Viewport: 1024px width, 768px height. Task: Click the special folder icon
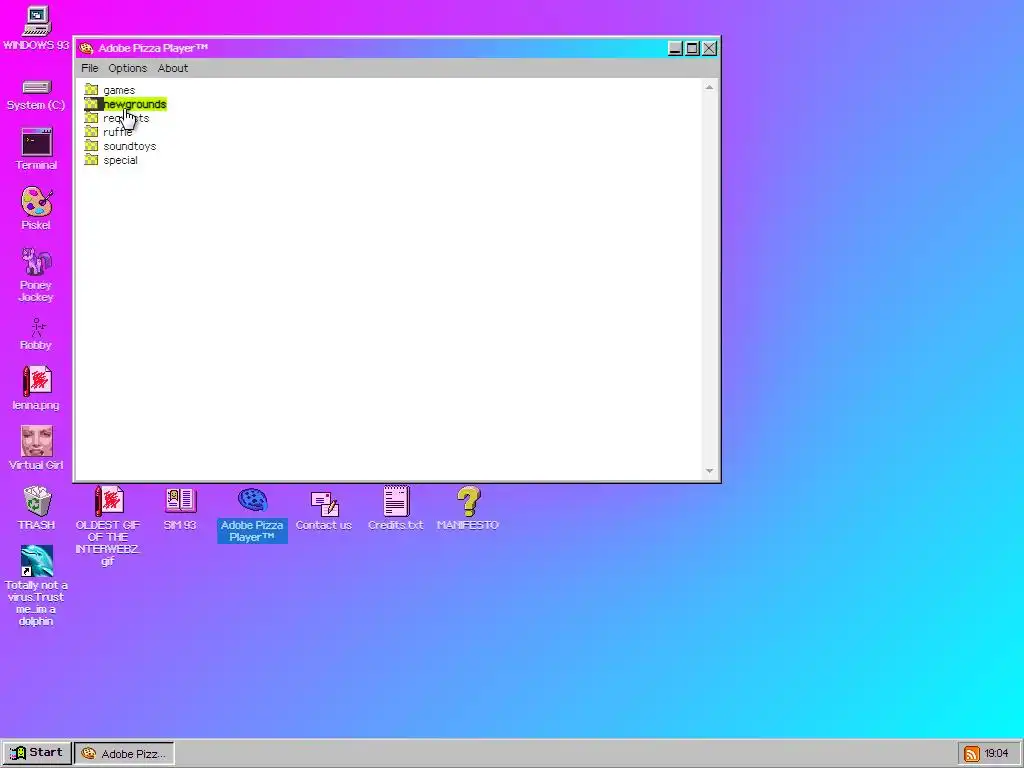pos(91,160)
